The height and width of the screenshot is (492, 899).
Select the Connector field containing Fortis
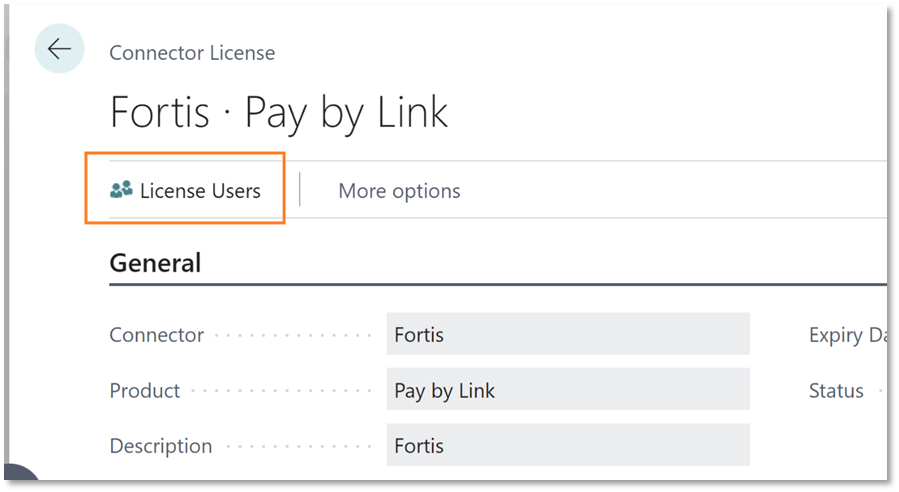tap(568, 334)
